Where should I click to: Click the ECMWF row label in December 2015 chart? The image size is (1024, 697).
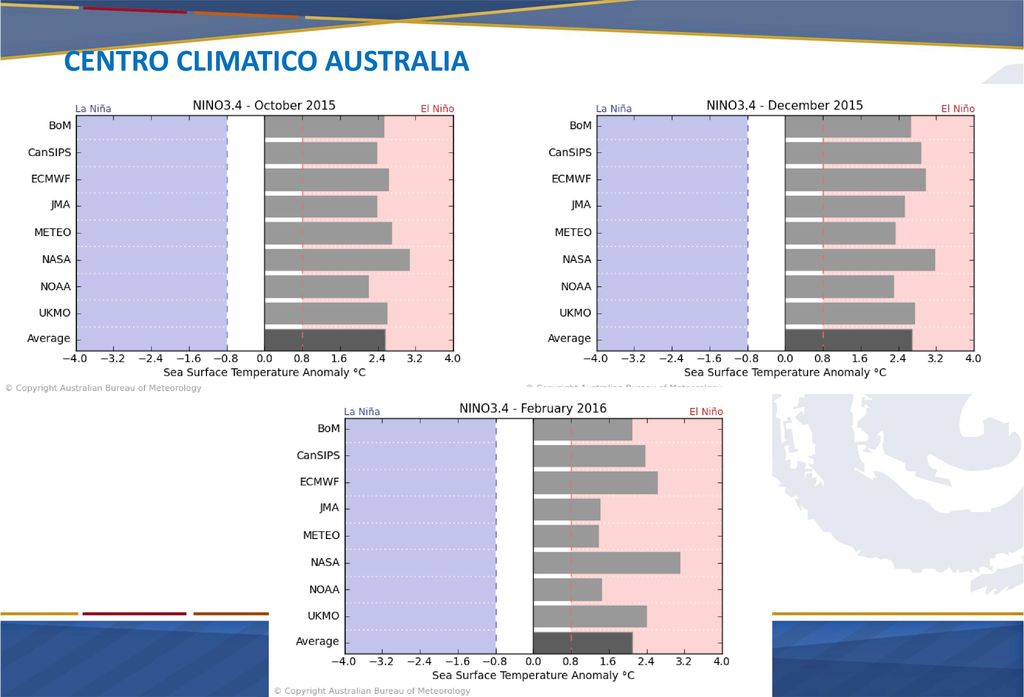[571, 179]
